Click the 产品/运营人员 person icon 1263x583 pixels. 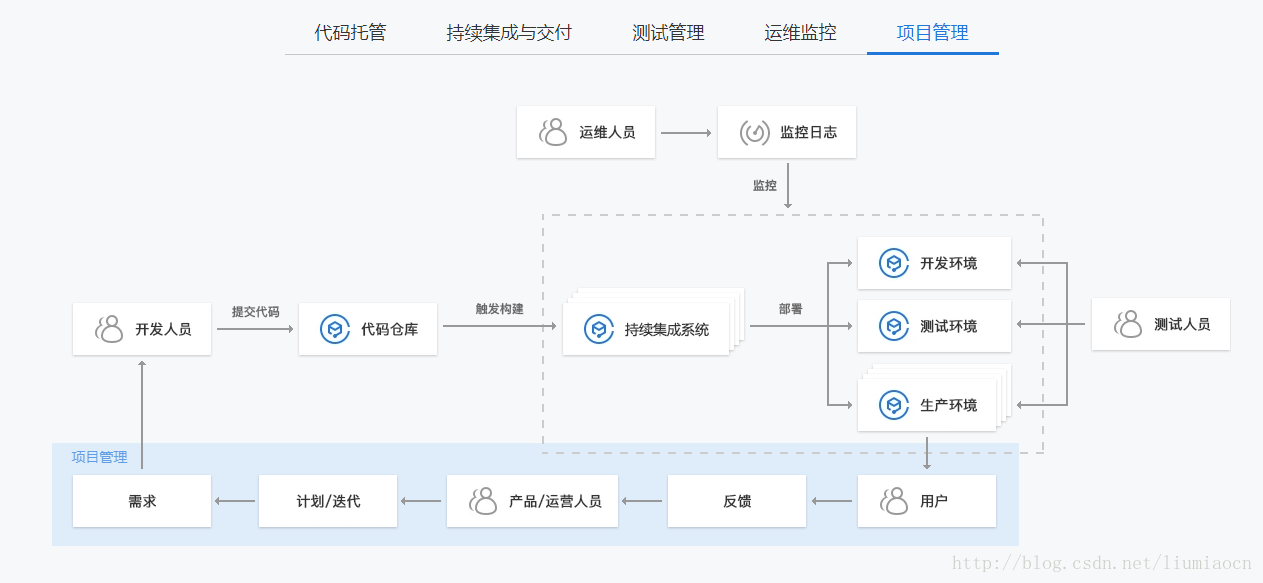(x=484, y=500)
